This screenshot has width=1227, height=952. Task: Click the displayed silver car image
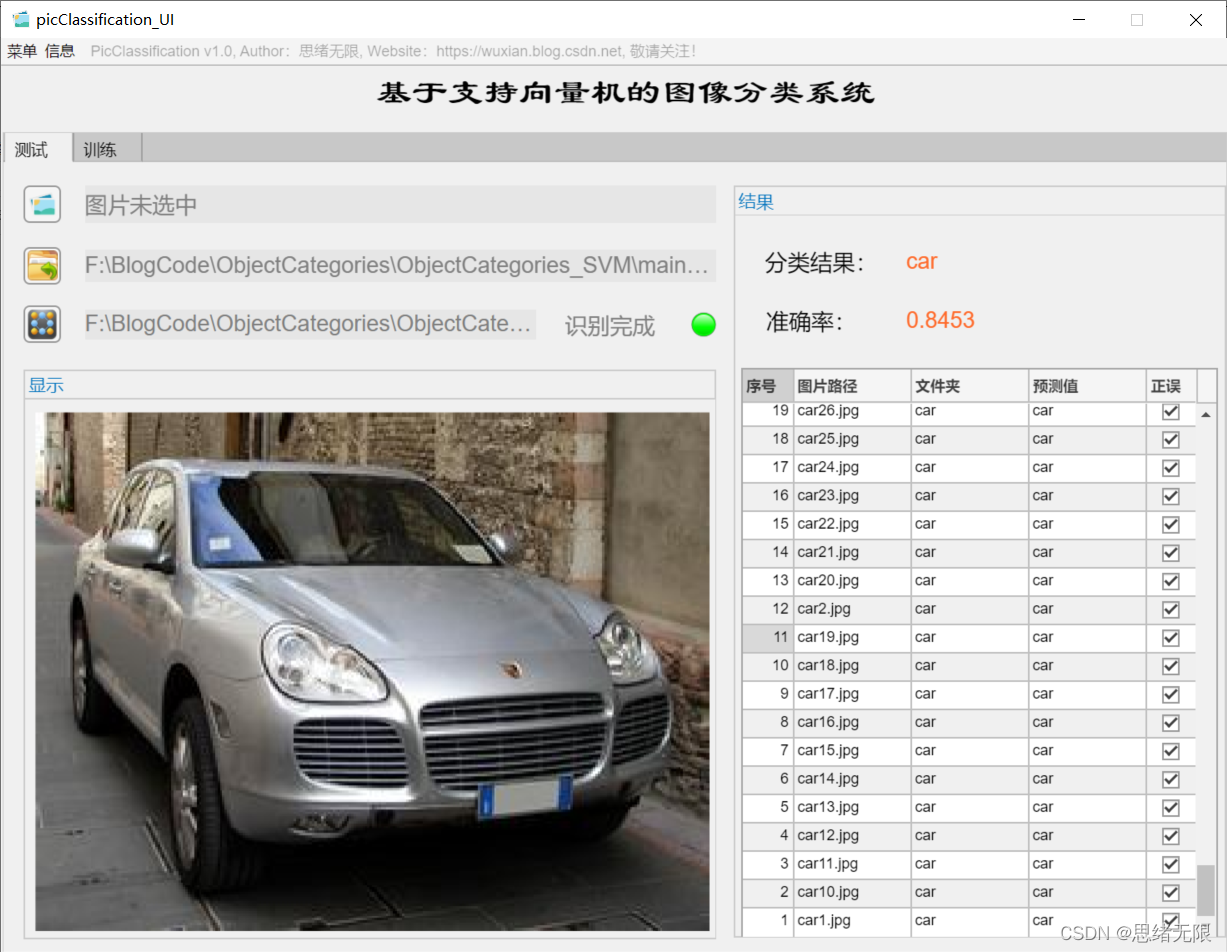coord(372,671)
